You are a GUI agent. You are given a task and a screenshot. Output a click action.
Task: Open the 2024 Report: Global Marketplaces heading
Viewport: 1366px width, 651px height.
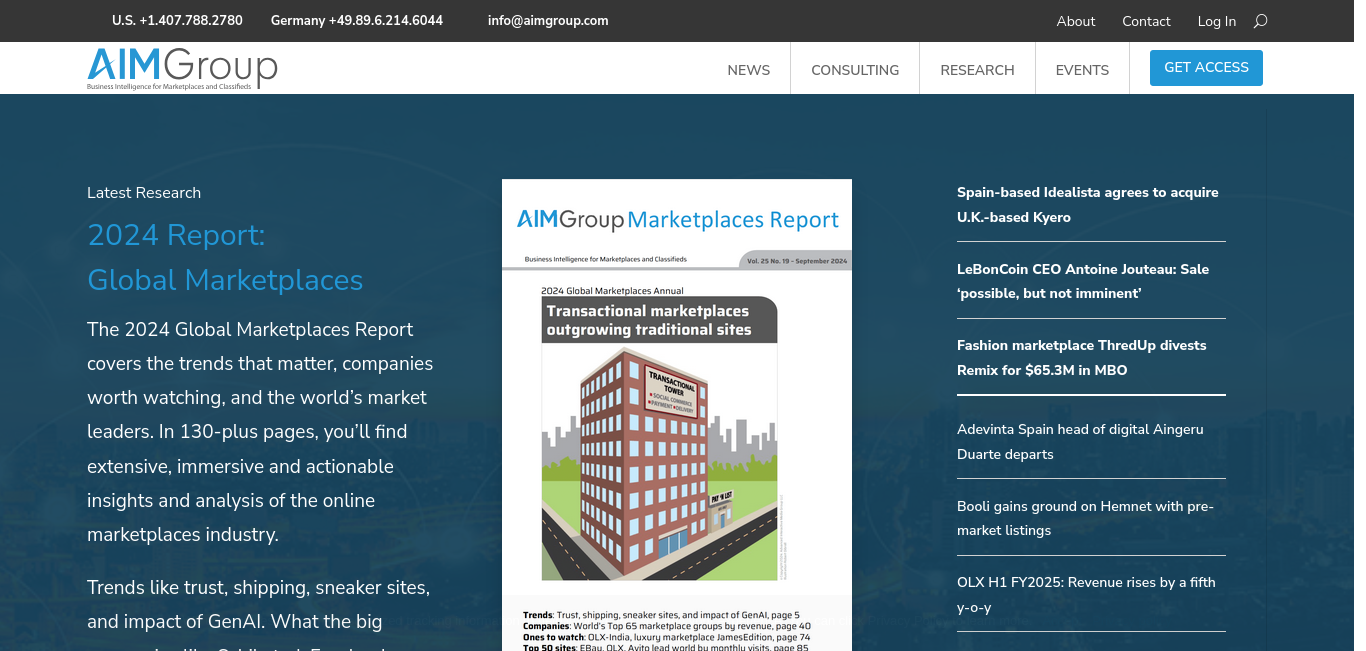tap(225, 257)
